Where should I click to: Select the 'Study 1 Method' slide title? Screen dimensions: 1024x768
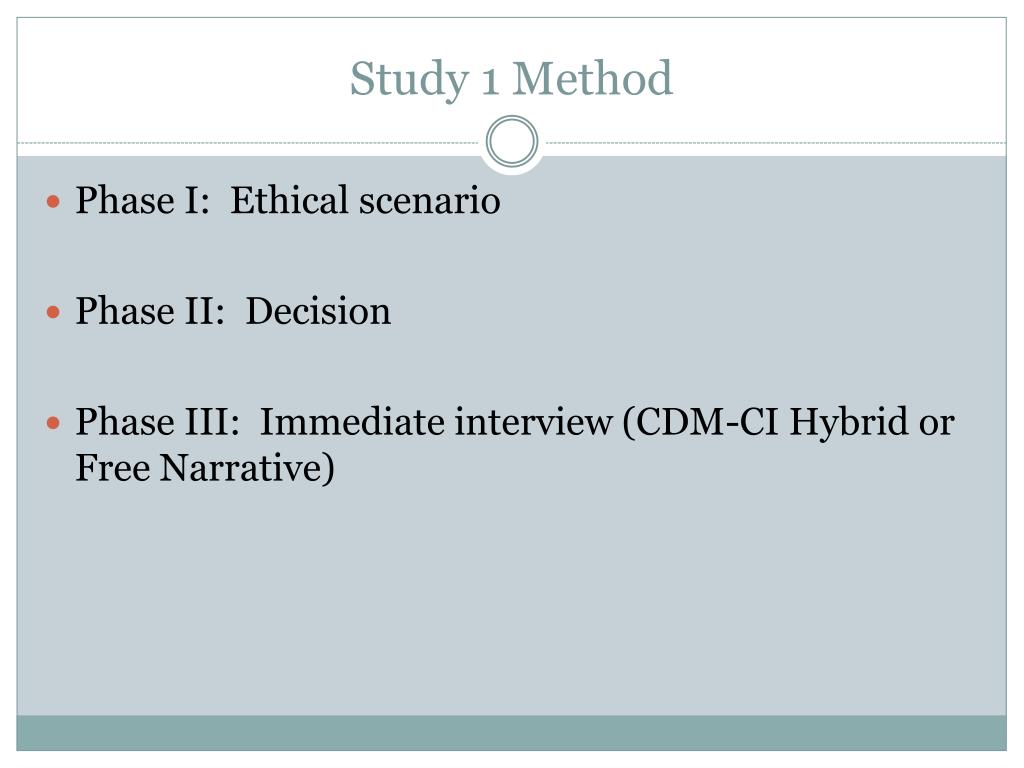(x=511, y=80)
